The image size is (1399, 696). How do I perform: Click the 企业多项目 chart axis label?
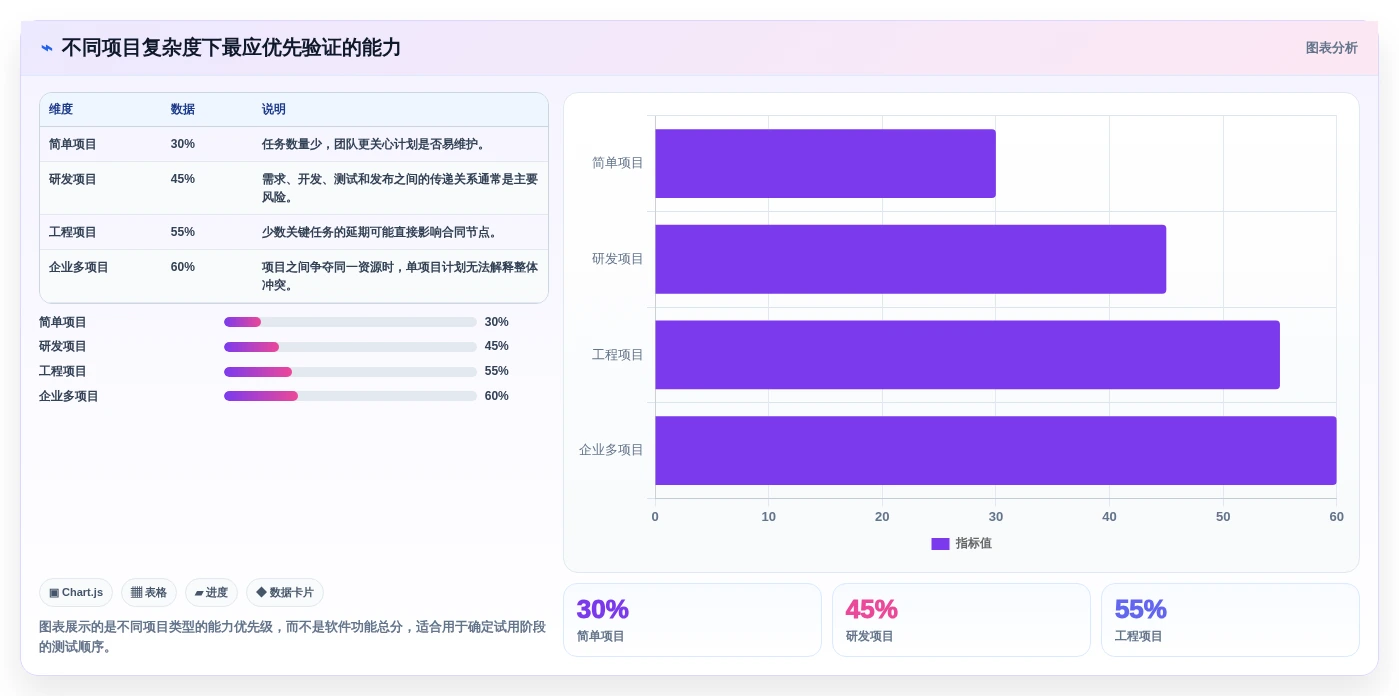(x=611, y=450)
